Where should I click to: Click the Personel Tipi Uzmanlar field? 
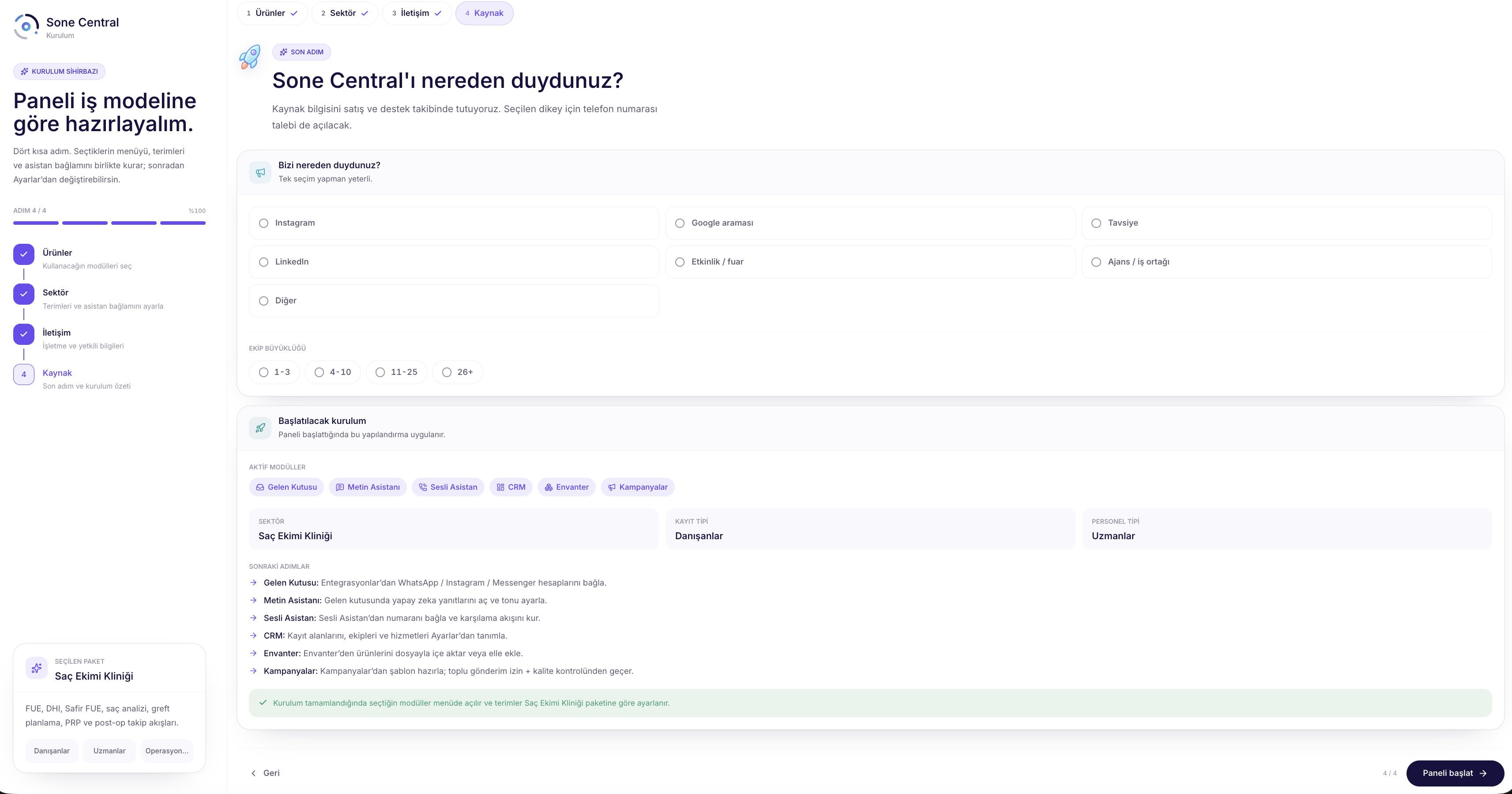click(1286, 529)
